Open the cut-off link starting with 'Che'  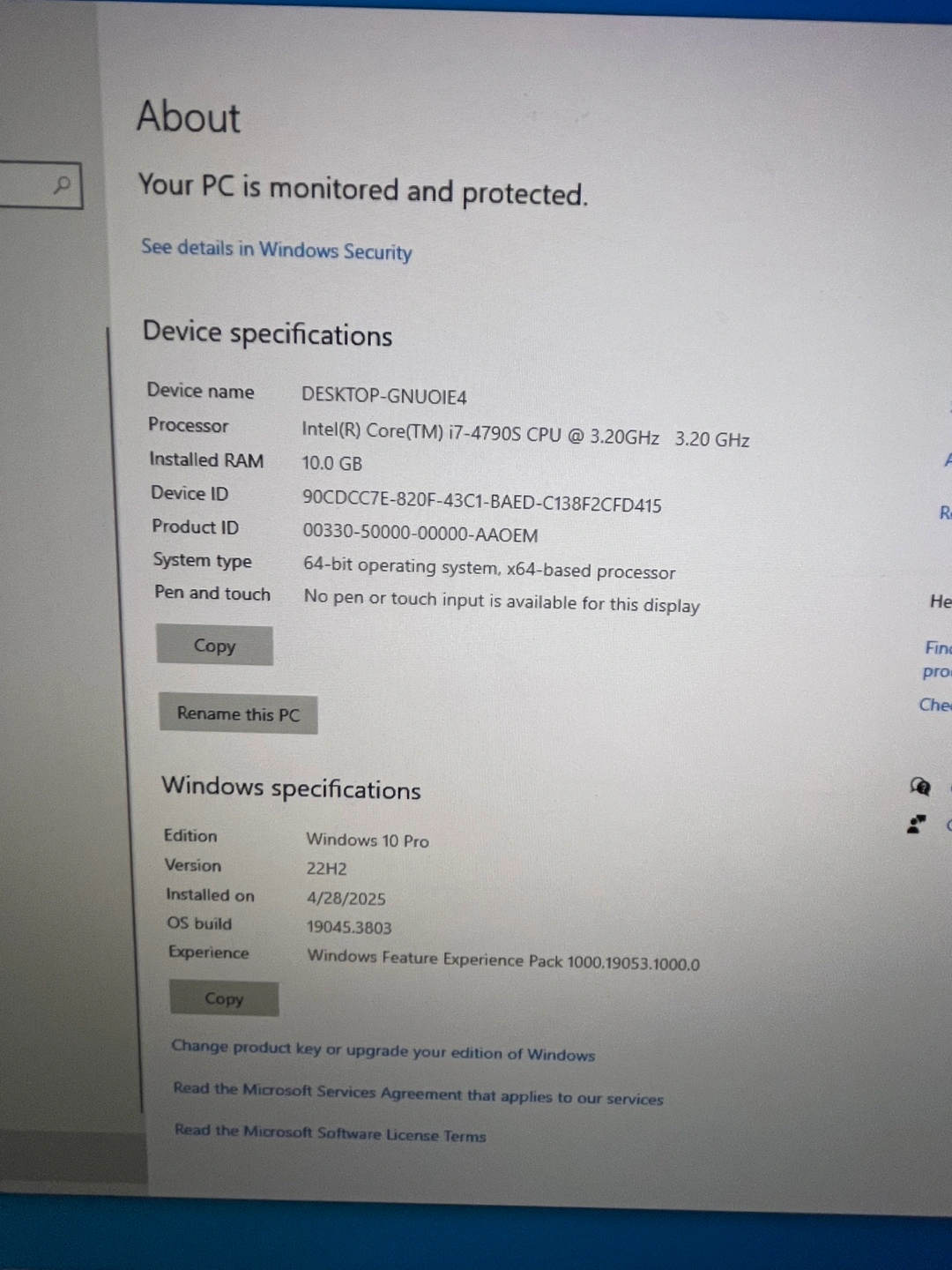935,705
